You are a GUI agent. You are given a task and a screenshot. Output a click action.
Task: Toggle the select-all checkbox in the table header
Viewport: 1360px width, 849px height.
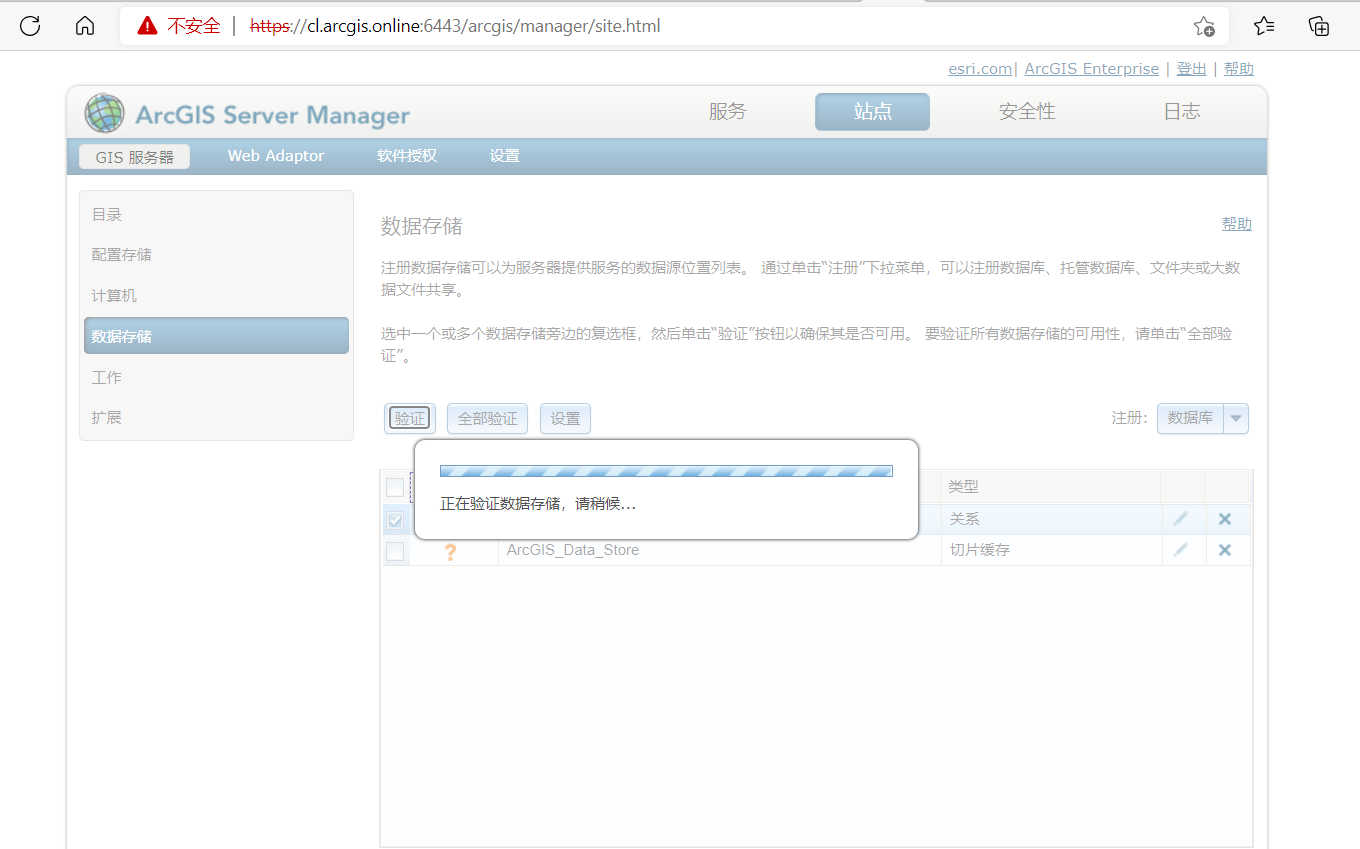(395, 487)
